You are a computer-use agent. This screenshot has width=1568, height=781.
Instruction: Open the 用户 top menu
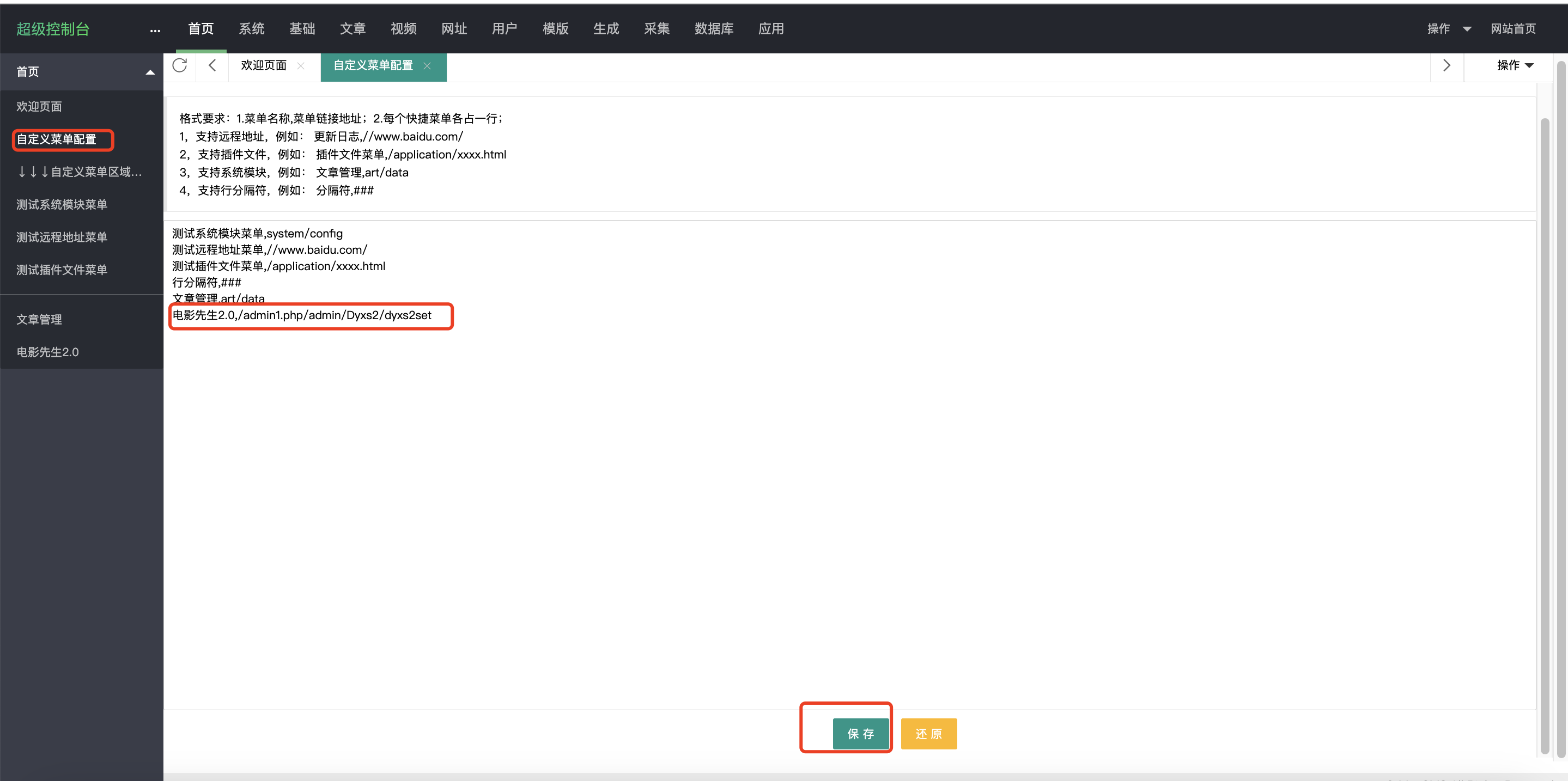coord(505,28)
